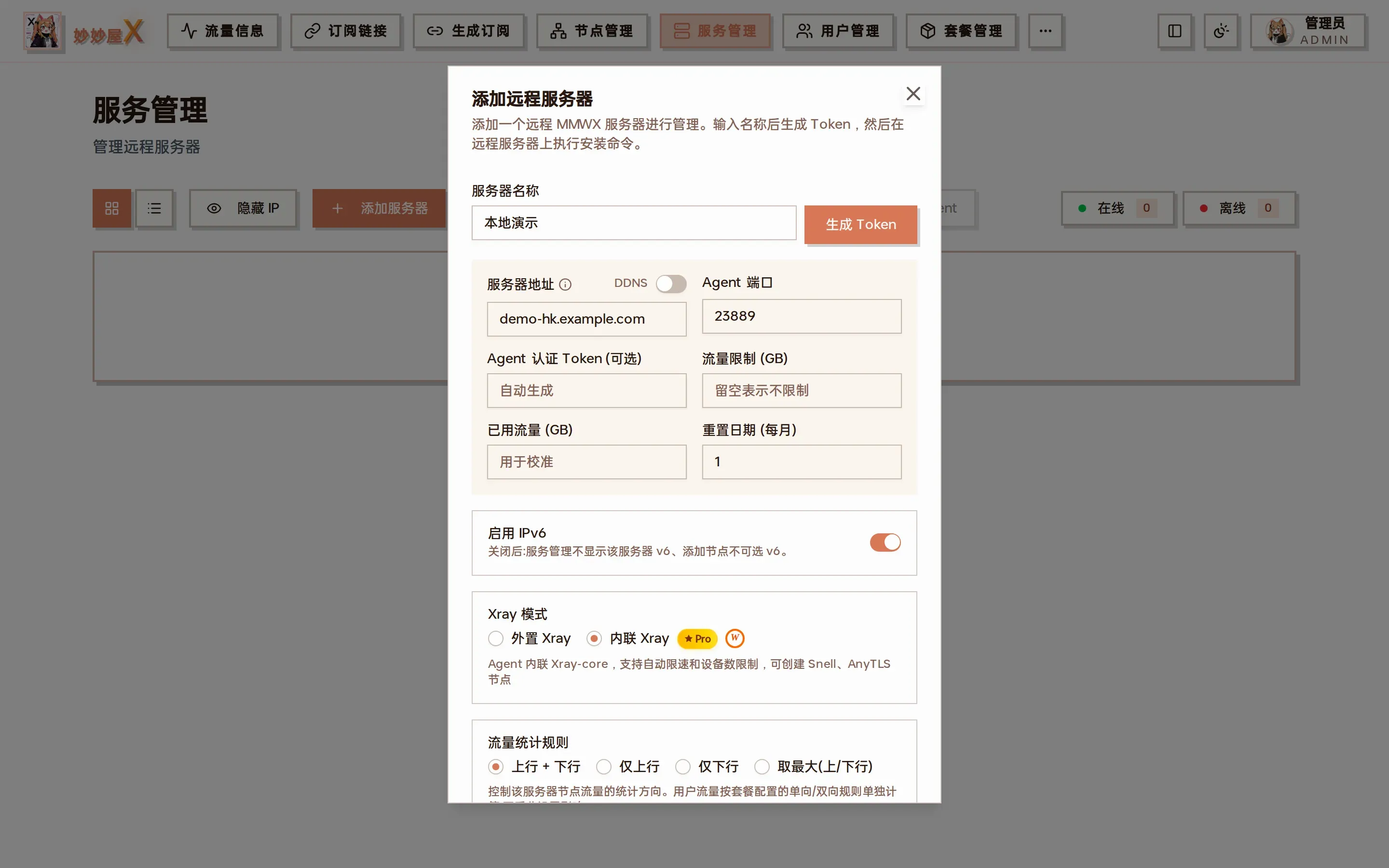Open the 管理员 ADMIN profile menu
The image size is (1389, 868).
pos(1307,31)
